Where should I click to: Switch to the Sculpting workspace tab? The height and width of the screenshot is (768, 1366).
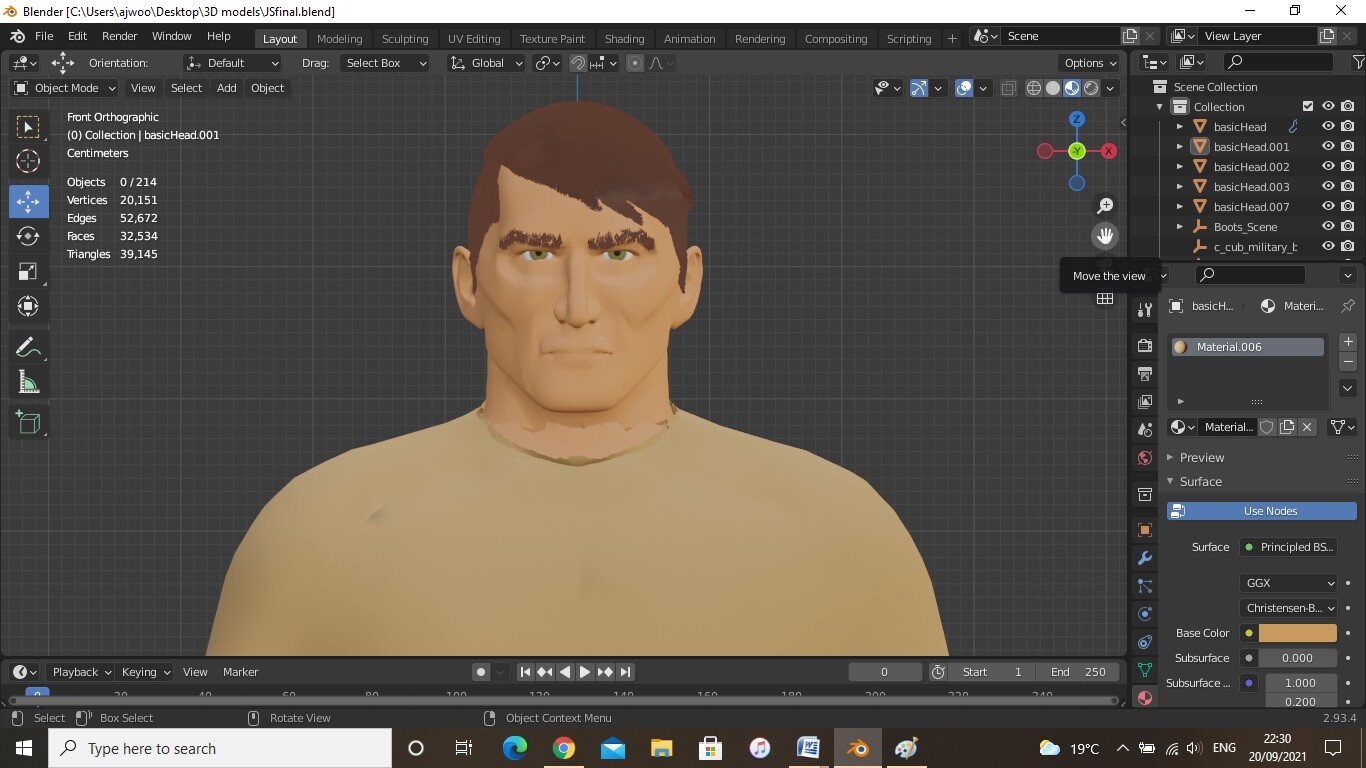coord(404,39)
